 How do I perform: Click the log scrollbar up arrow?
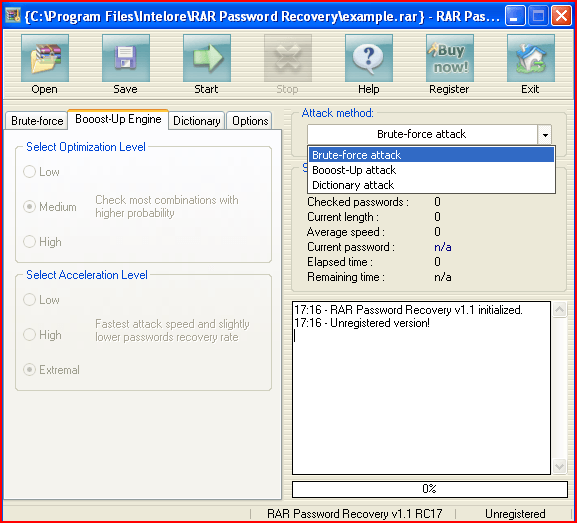tap(559, 310)
